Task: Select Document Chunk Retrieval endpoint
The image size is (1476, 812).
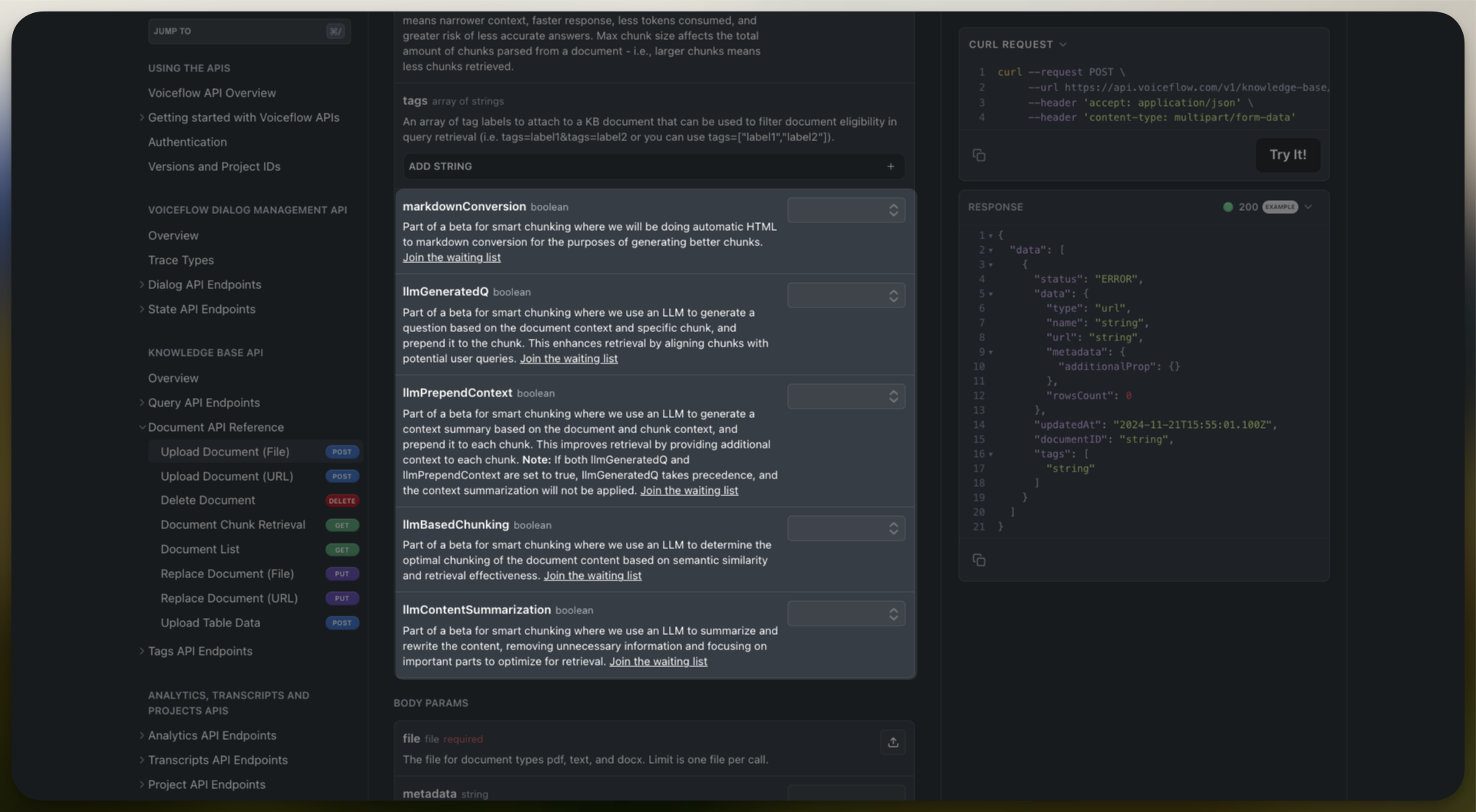Action: (x=233, y=524)
